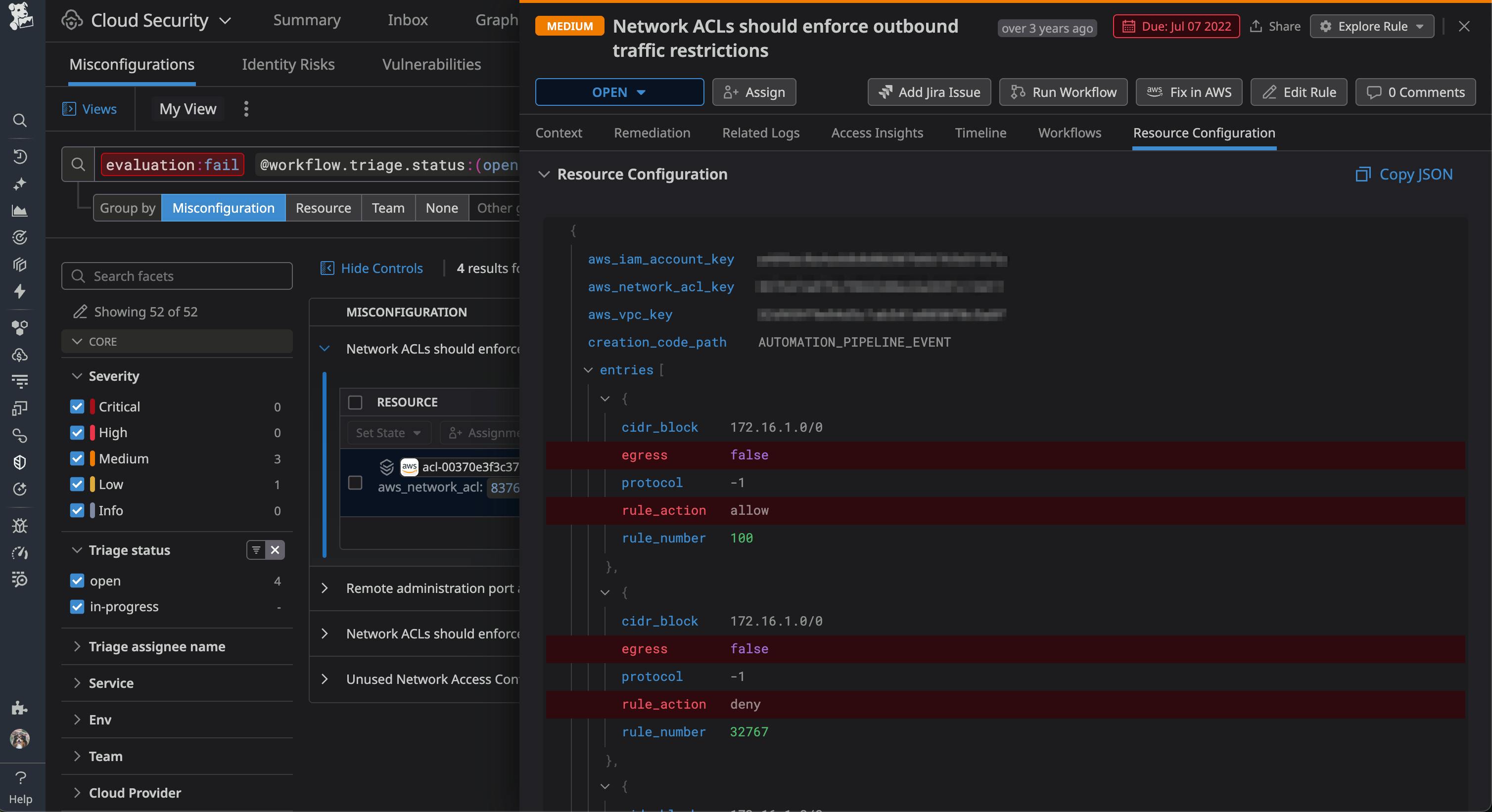Image resolution: width=1492 pixels, height=812 pixels.
Task: Expand the Cloud Provider facet
Action: pos(78,793)
